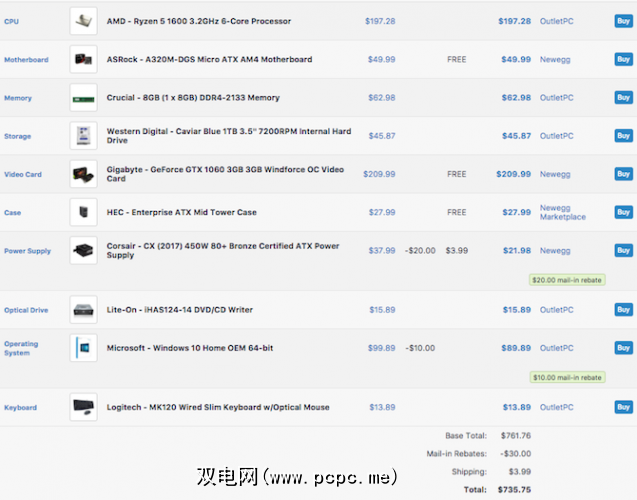This screenshot has height=500, width=637.
Task: Visit Newegg Marketplace merchant for the case
Action: [563, 212]
